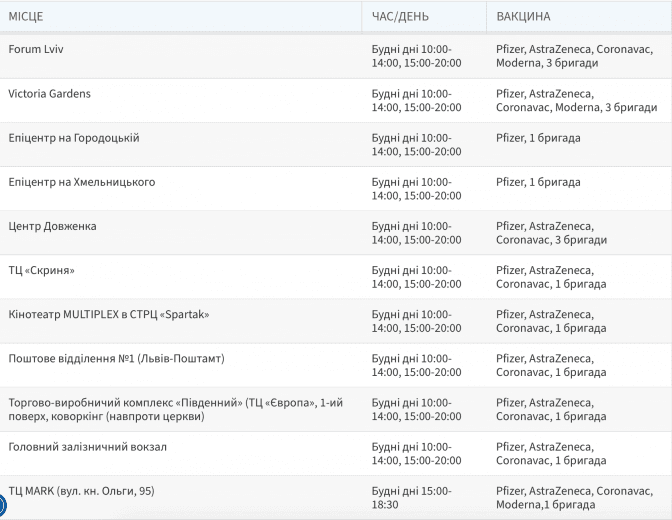The image size is (672, 520).
Task: Click Головний залізничний вокзал location
Action: (87, 446)
